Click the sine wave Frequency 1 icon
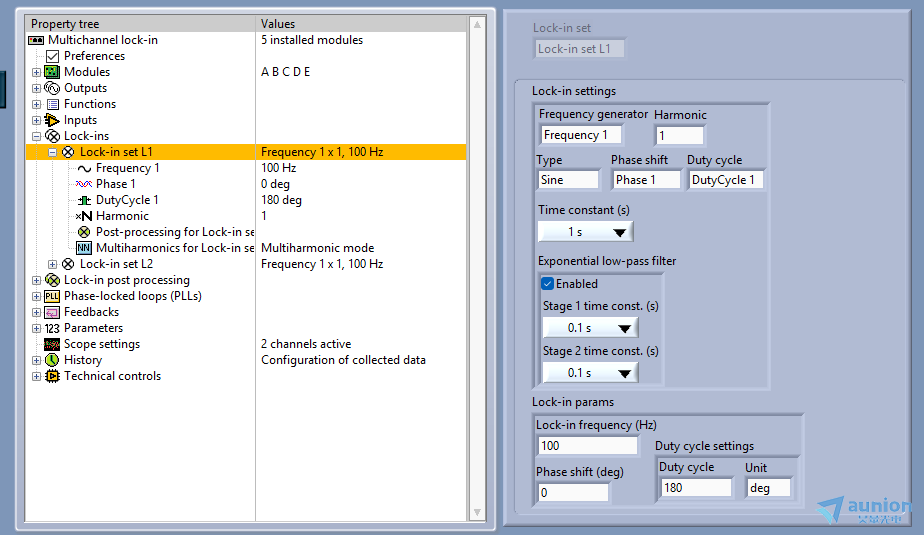The image size is (924, 535). [x=84, y=168]
